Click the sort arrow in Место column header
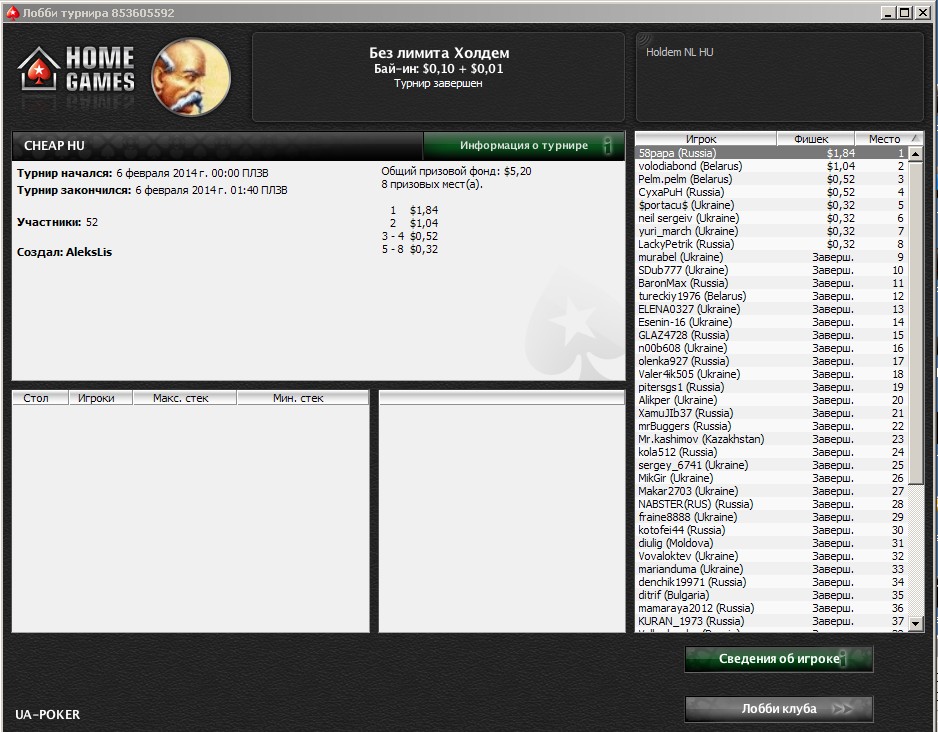 (x=914, y=138)
